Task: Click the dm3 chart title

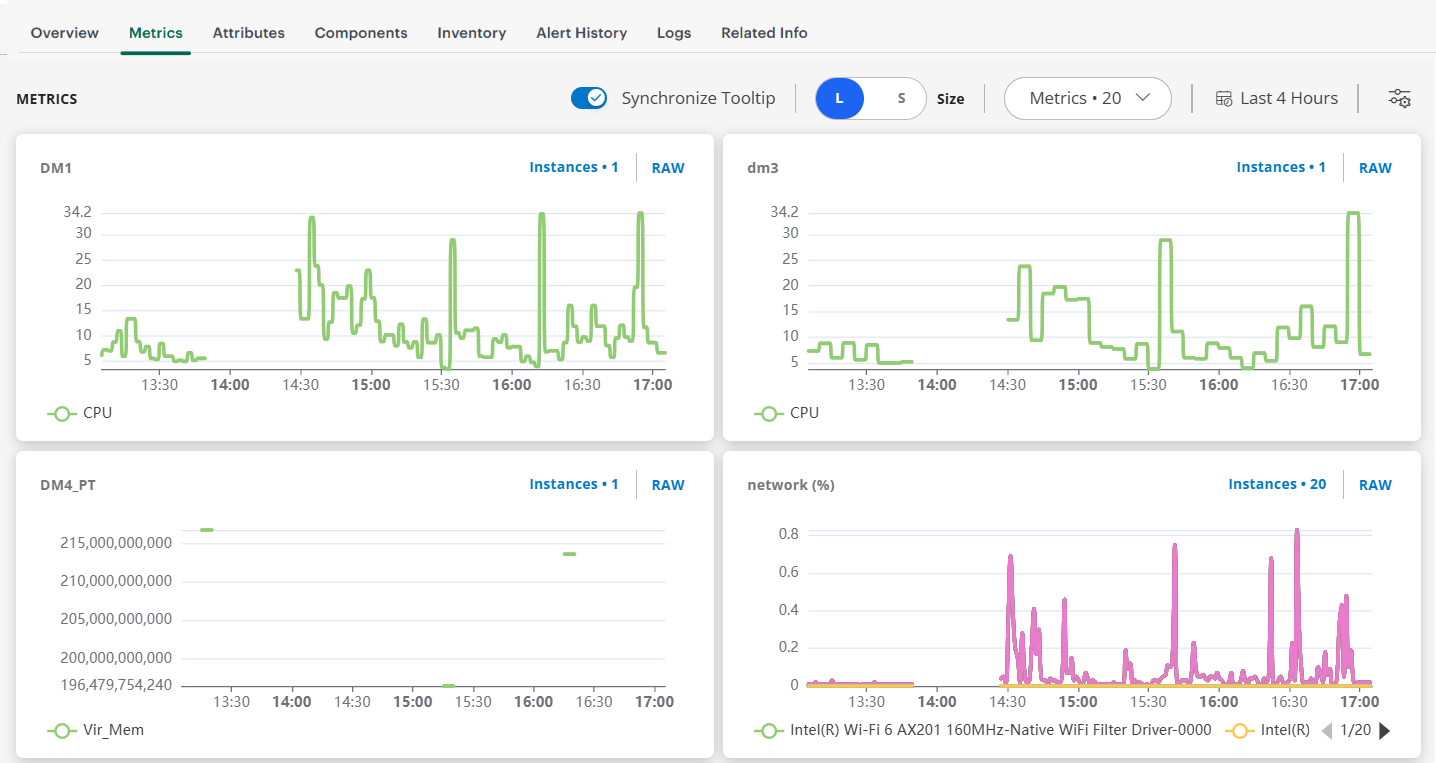Action: (763, 168)
